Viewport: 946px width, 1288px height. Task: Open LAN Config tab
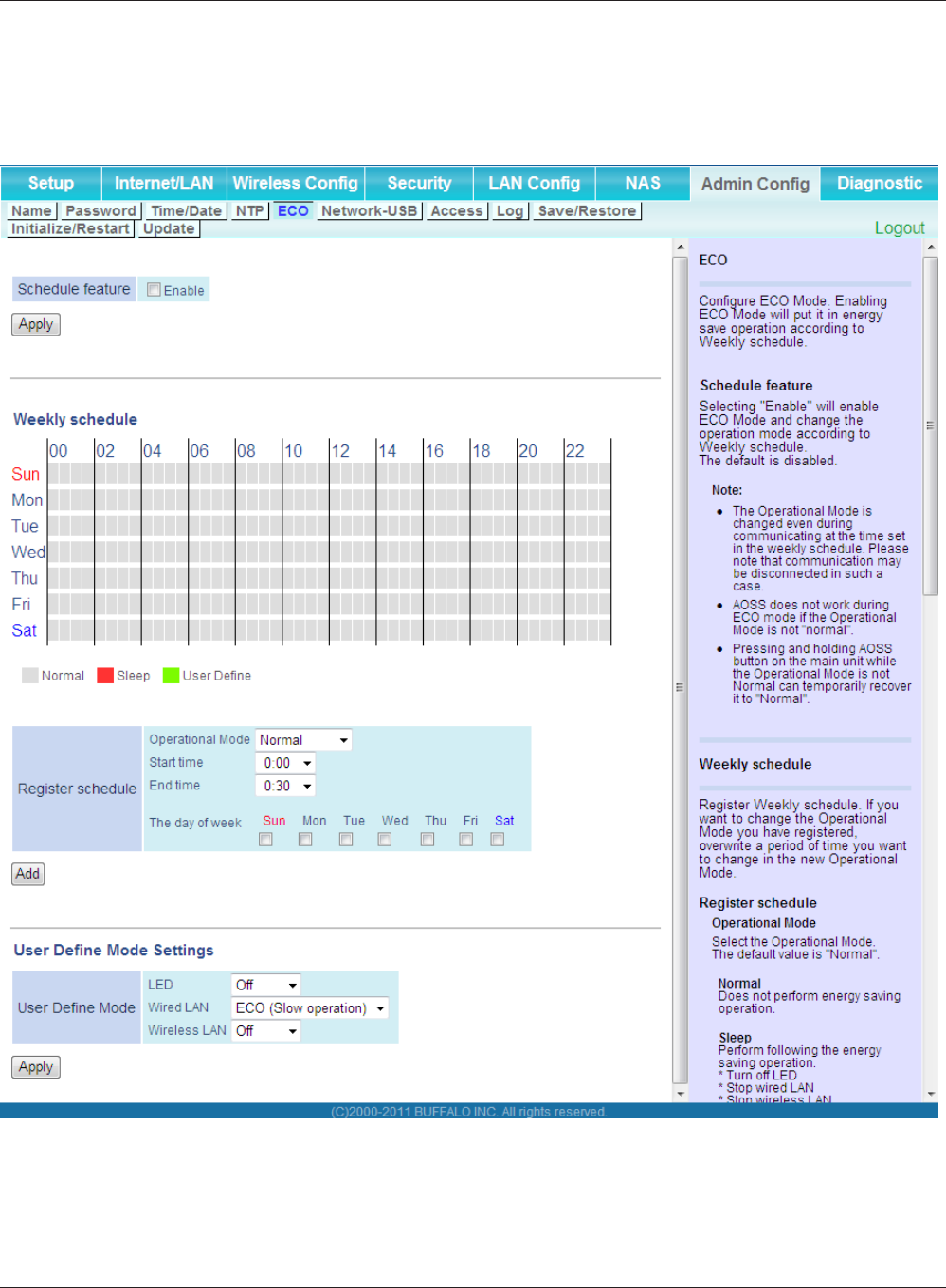(x=535, y=183)
